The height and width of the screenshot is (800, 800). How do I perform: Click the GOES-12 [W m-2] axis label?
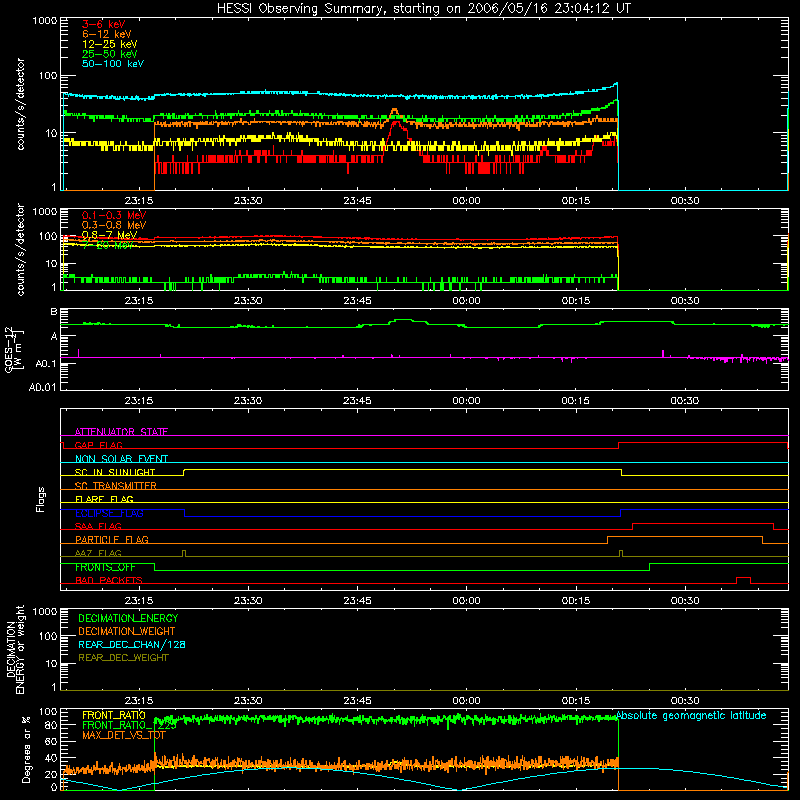pyautogui.click(x=14, y=349)
